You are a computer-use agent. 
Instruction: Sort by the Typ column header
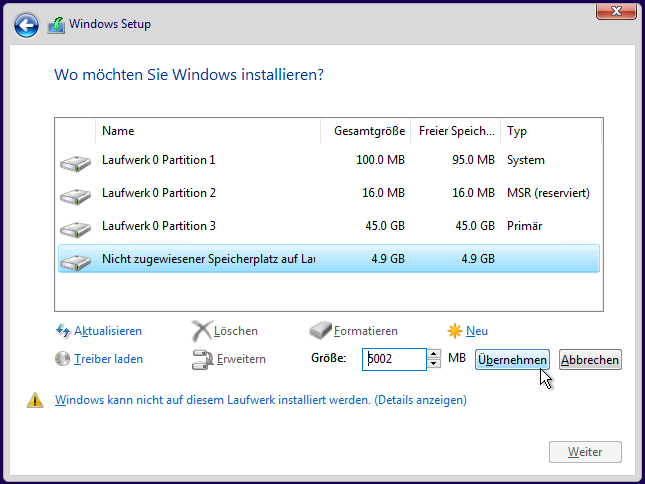551,131
